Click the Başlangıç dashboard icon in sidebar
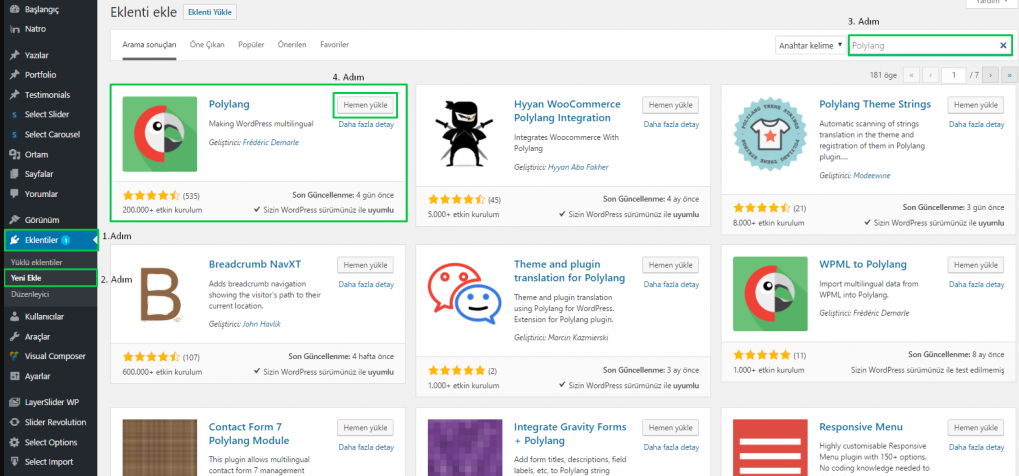1019x476 pixels. 14,10
